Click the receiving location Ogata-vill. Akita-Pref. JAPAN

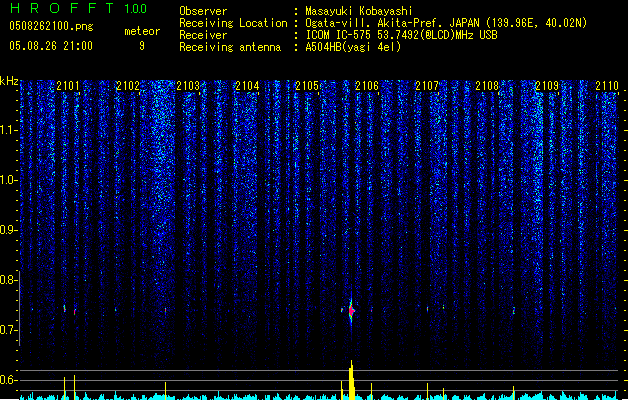tap(446, 23)
